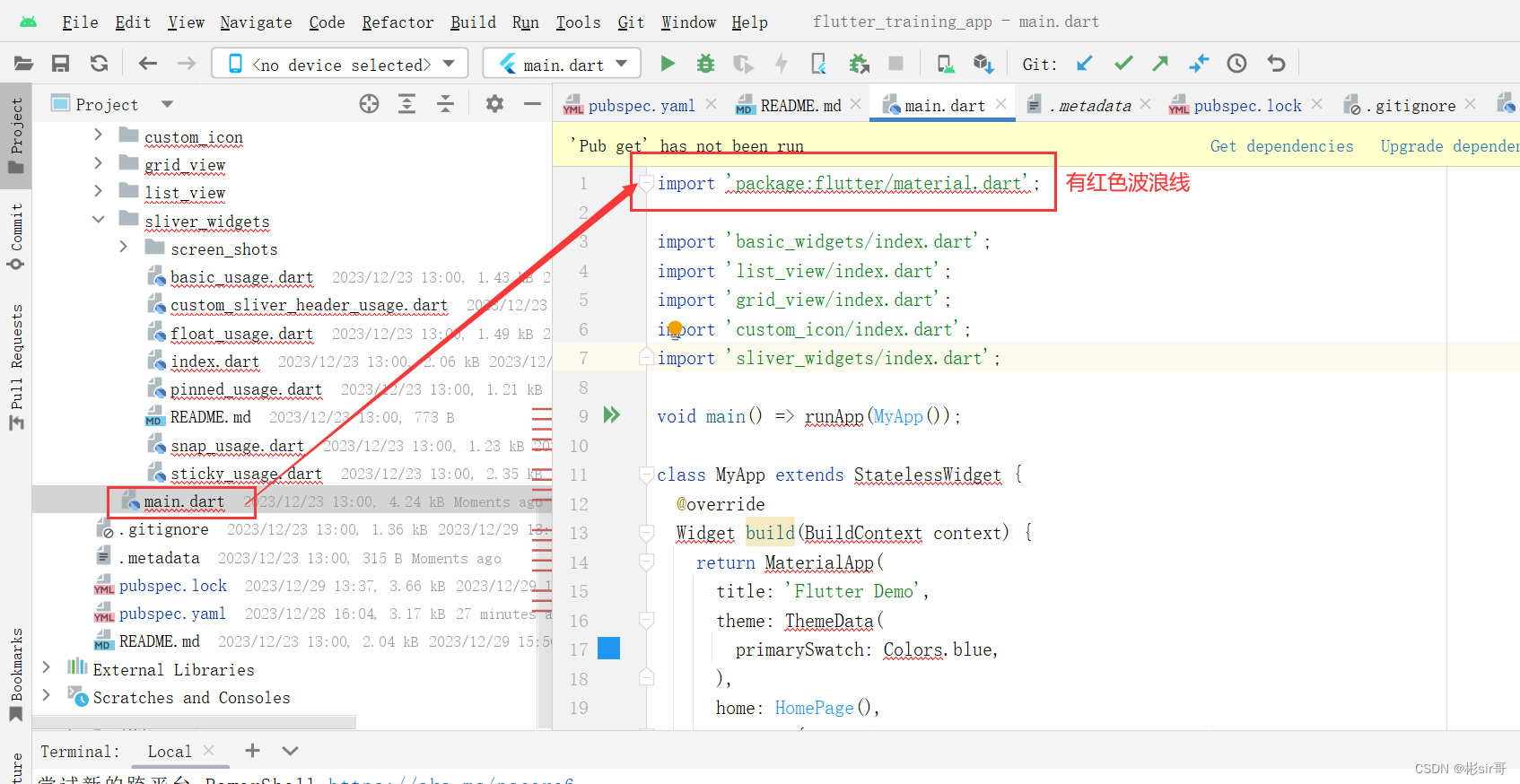The height and width of the screenshot is (784, 1520).
Task: Expand all in Project panel
Action: [406, 104]
